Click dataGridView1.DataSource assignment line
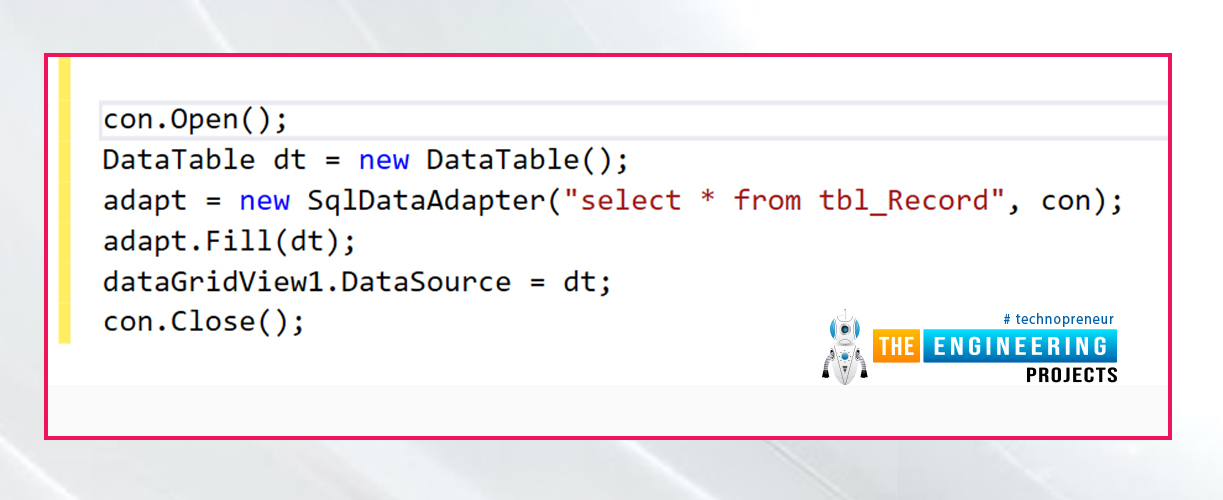Image resolution: width=1223 pixels, height=500 pixels. [357, 283]
